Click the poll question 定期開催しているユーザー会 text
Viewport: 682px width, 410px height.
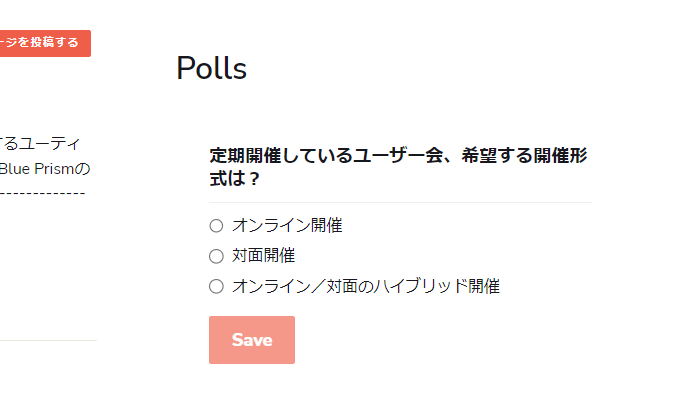tap(330, 156)
